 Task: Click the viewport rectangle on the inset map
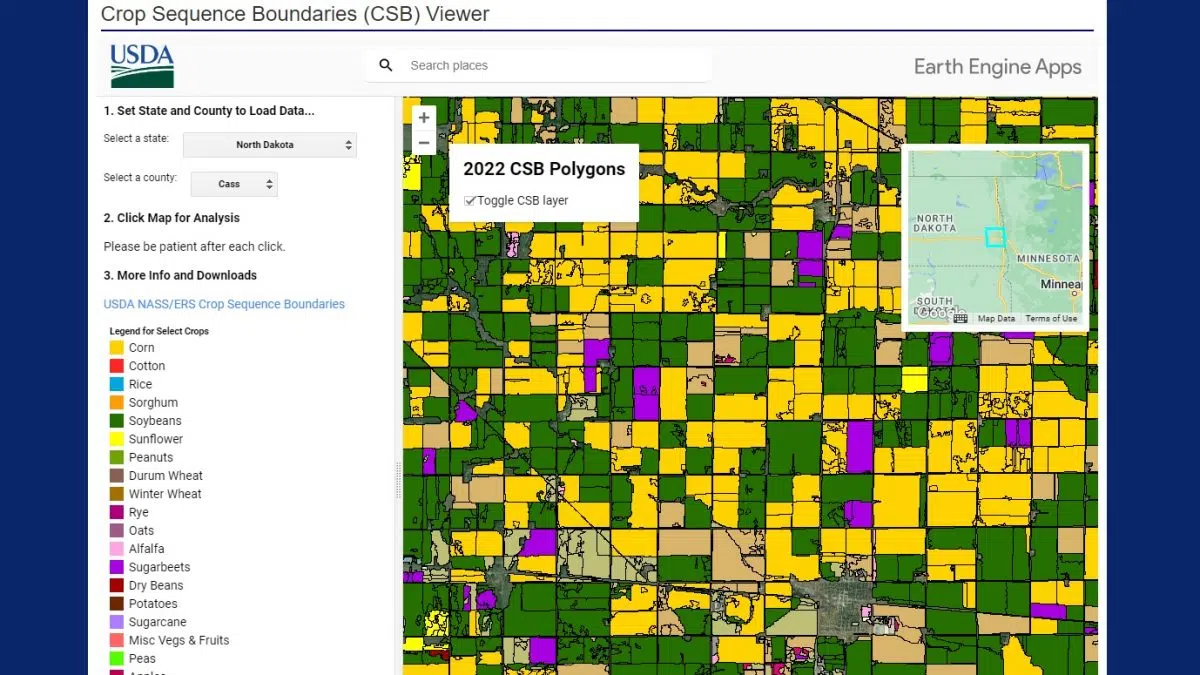coord(994,237)
